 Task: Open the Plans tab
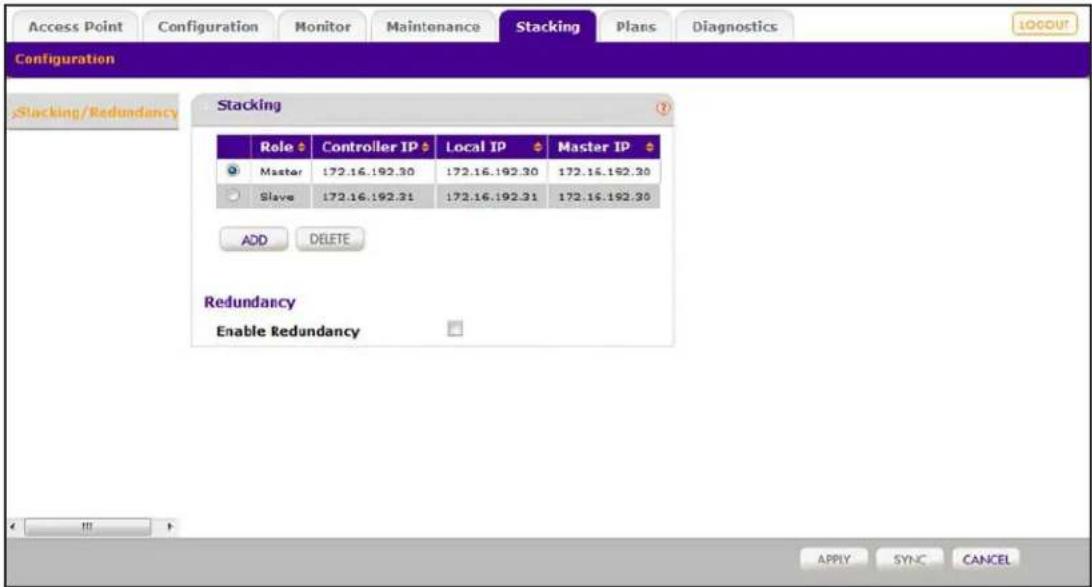636,26
